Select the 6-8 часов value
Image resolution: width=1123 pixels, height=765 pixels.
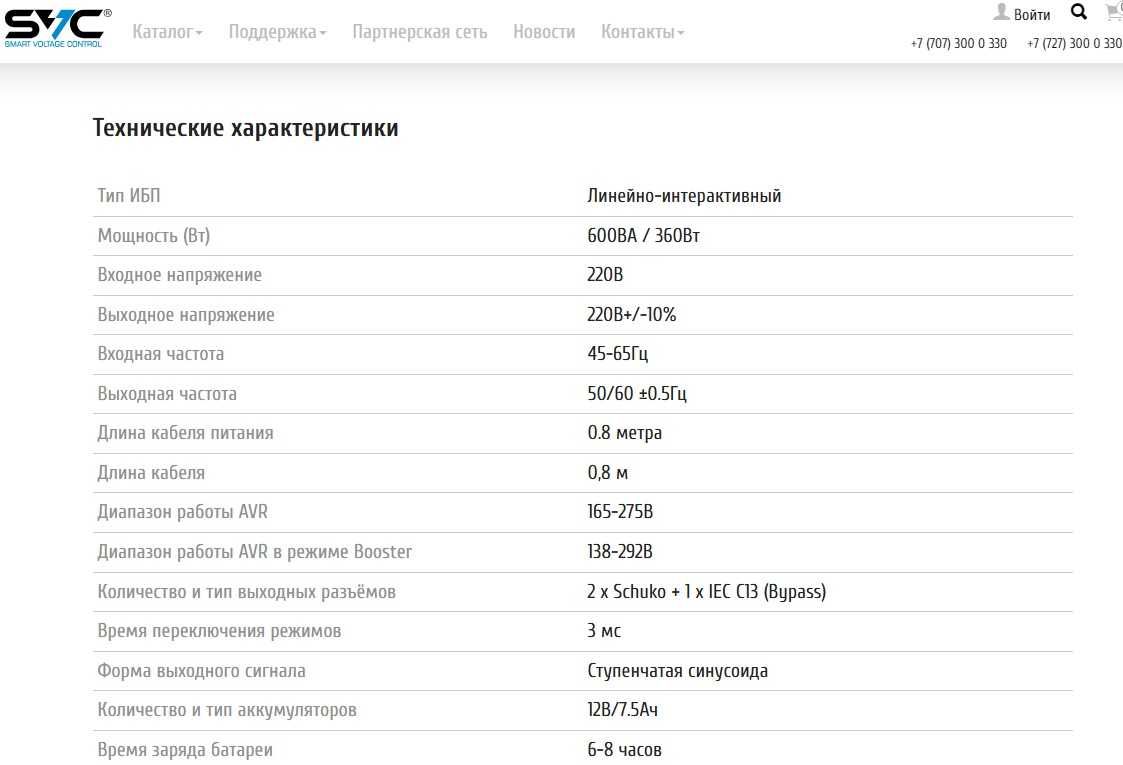[625, 750]
